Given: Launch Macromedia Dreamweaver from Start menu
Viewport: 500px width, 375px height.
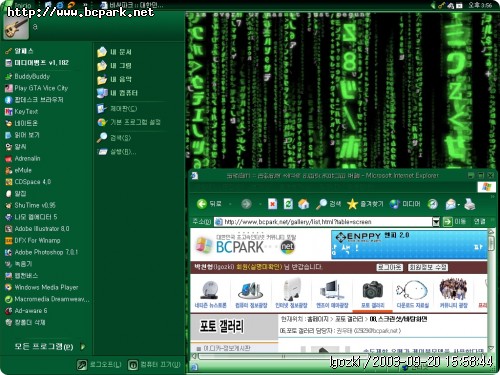Looking at the screenshot, I should 47,299.
